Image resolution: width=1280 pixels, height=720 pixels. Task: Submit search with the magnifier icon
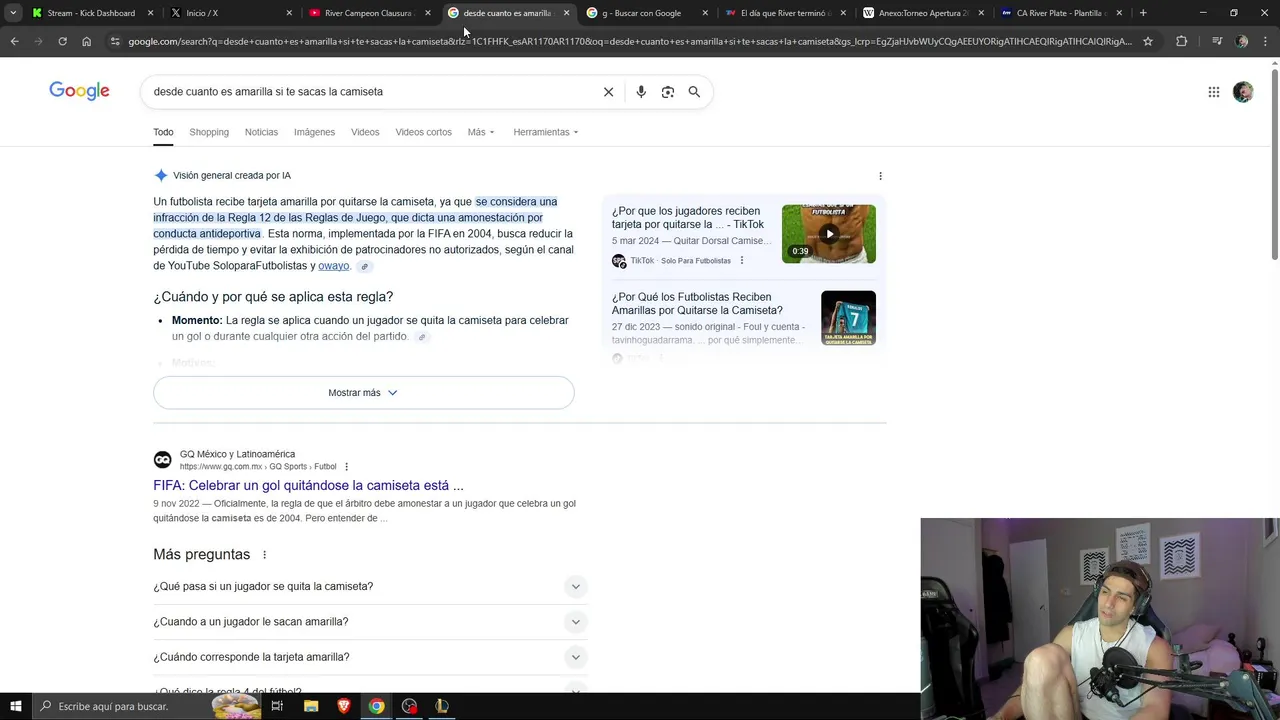(x=694, y=92)
